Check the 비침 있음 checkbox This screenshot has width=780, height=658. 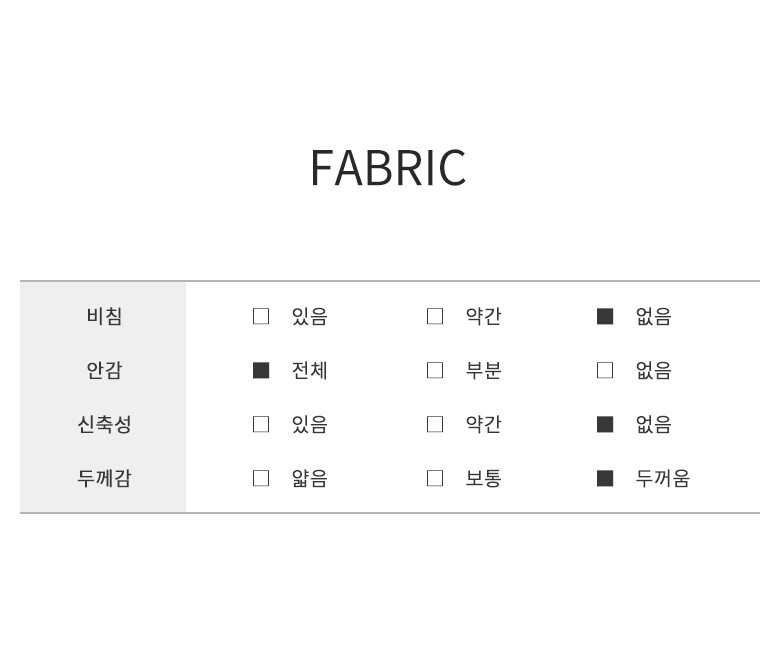point(261,316)
